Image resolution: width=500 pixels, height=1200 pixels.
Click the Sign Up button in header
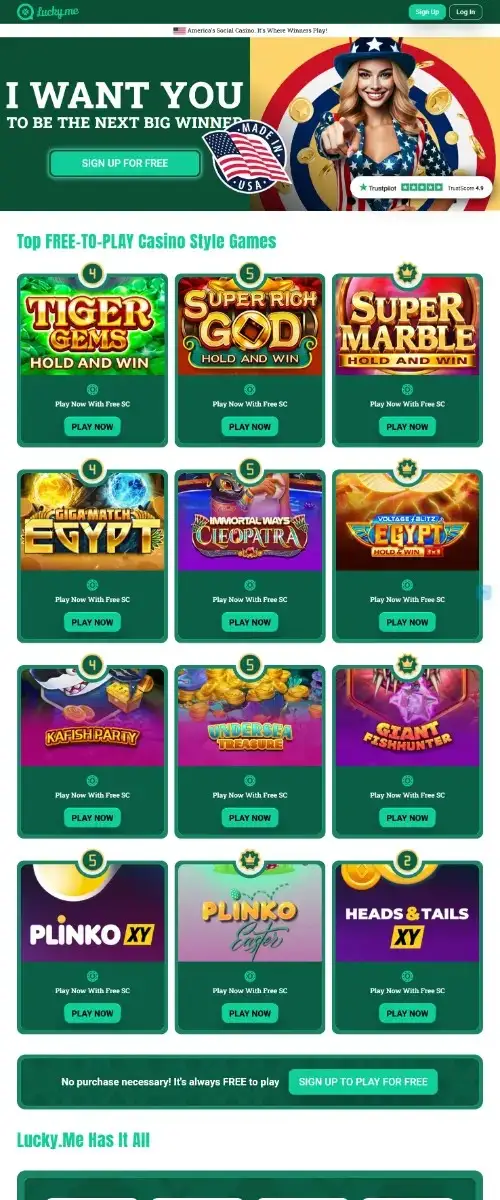tap(427, 12)
